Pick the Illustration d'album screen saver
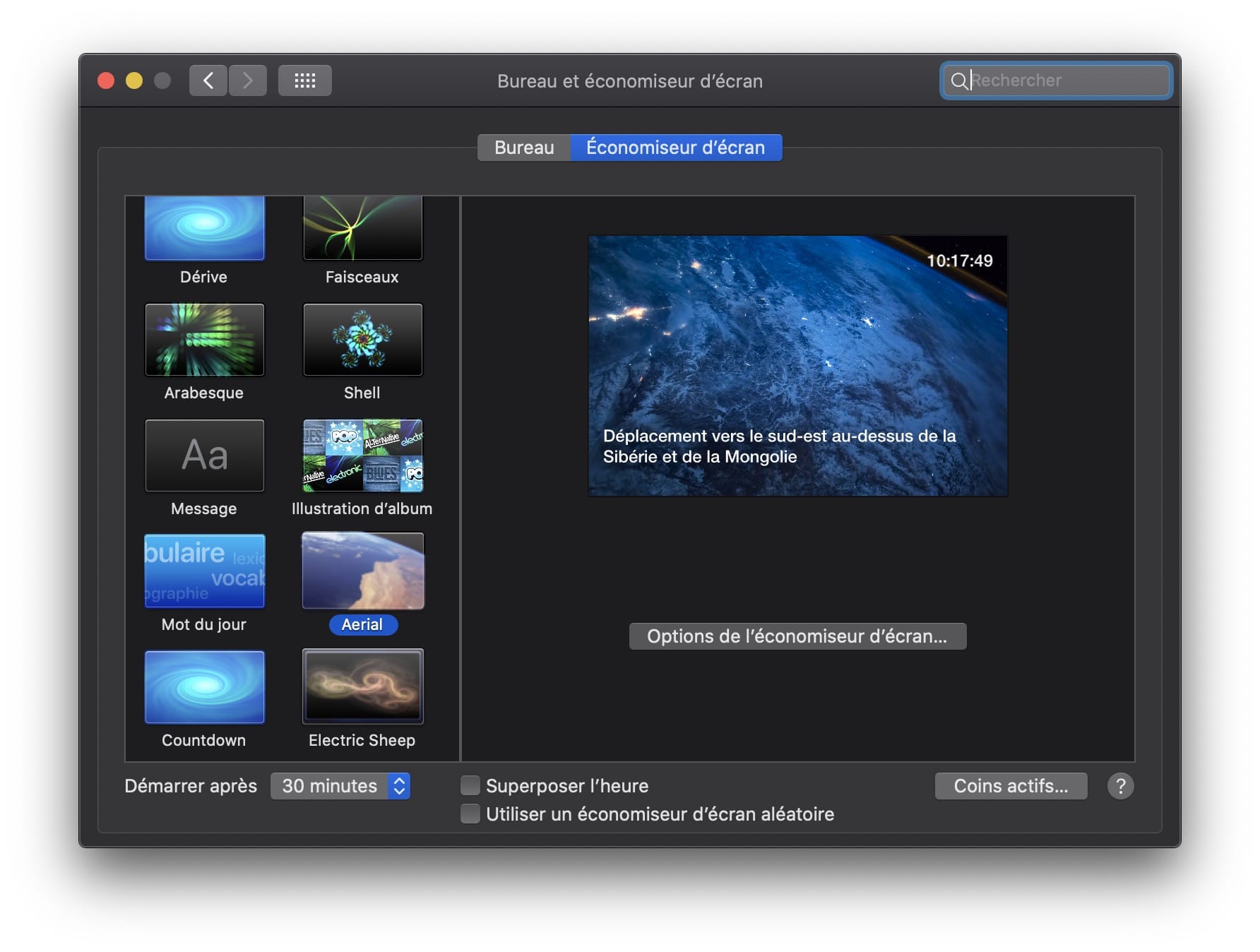The width and height of the screenshot is (1260, 952). click(362, 456)
